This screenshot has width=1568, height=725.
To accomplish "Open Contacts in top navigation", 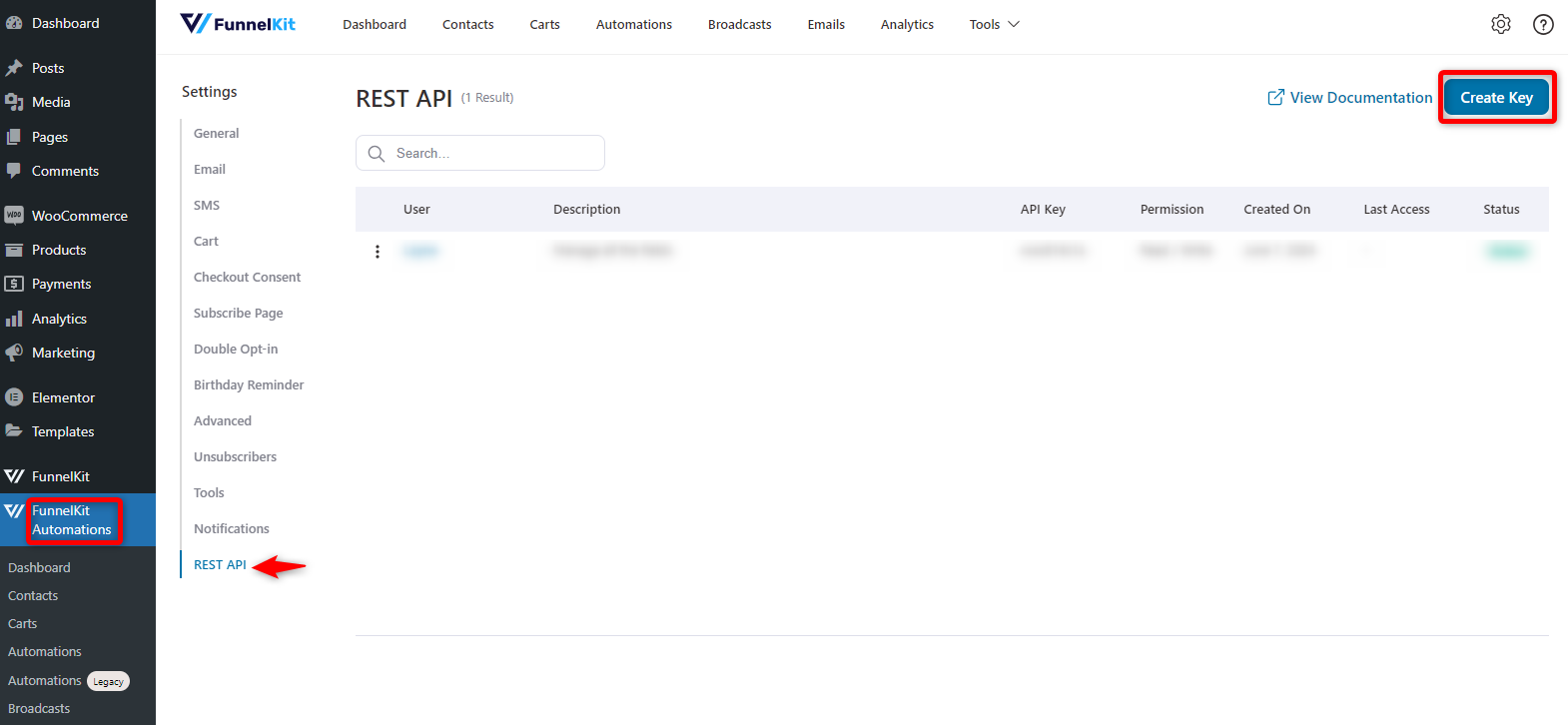I will coord(468,24).
